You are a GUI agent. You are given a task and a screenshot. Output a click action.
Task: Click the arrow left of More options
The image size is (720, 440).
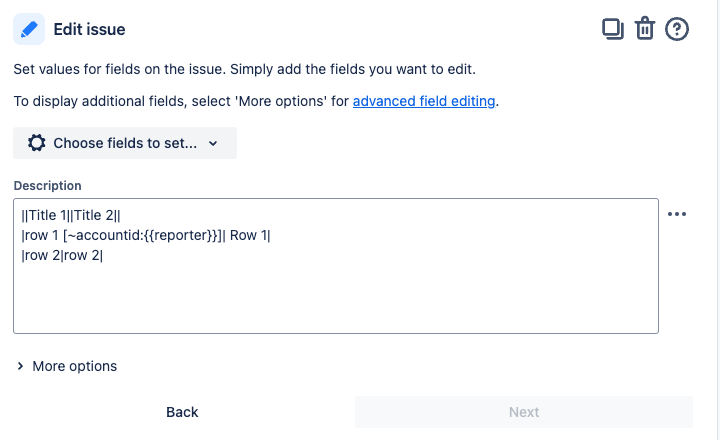click(x=21, y=366)
